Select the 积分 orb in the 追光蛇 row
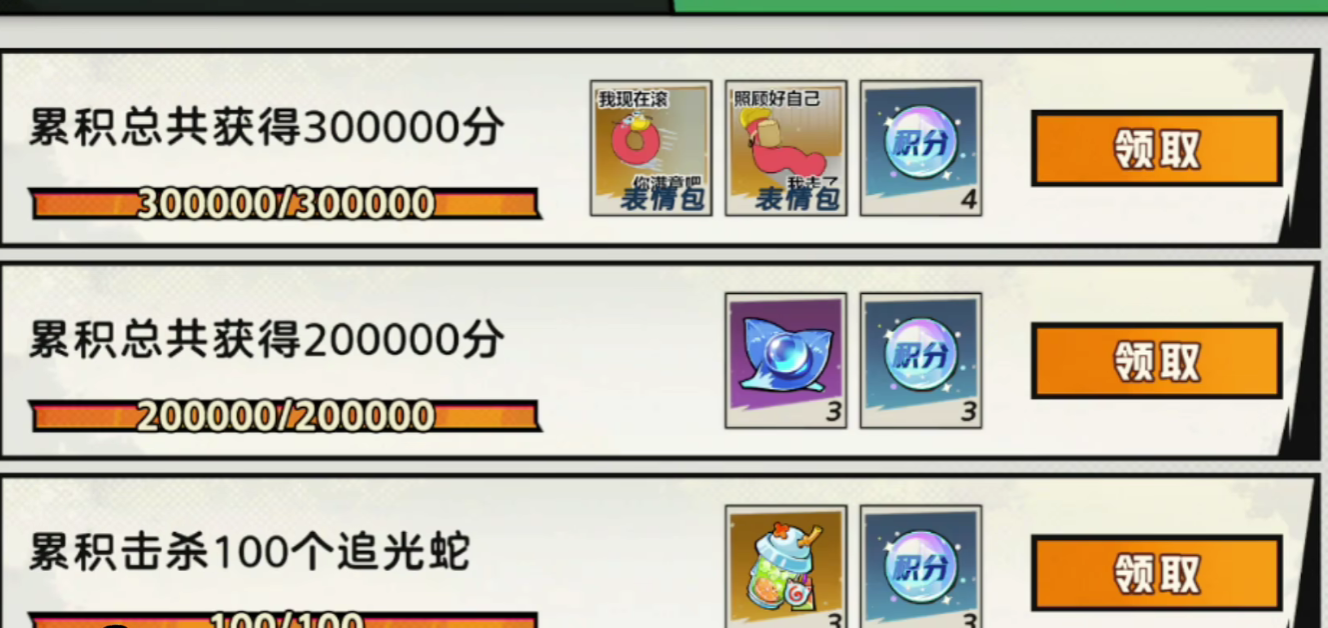Image resolution: width=1328 pixels, height=628 pixels. (x=921, y=567)
